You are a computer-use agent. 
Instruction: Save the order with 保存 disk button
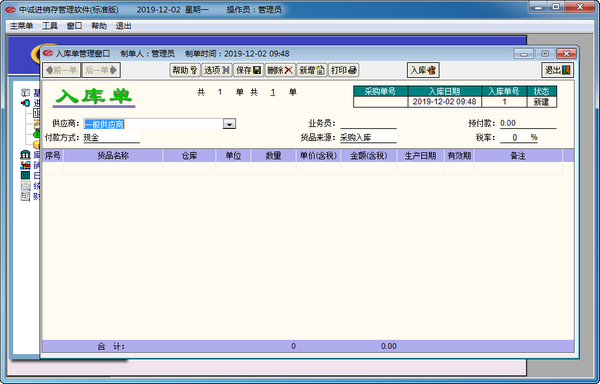(x=248, y=70)
